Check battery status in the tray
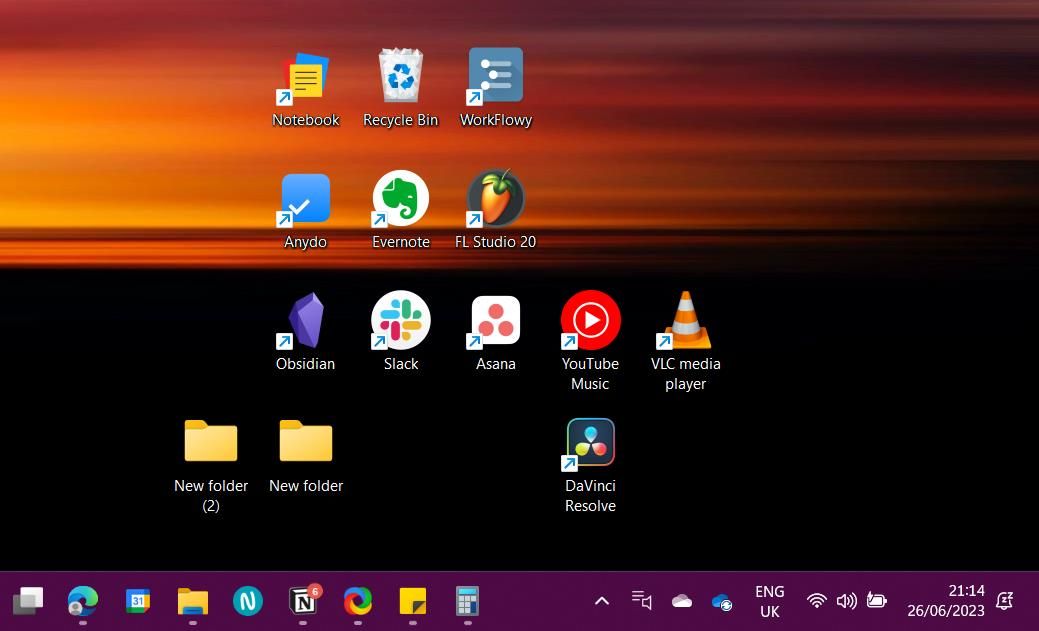1039x631 pixels. [877, 601]
